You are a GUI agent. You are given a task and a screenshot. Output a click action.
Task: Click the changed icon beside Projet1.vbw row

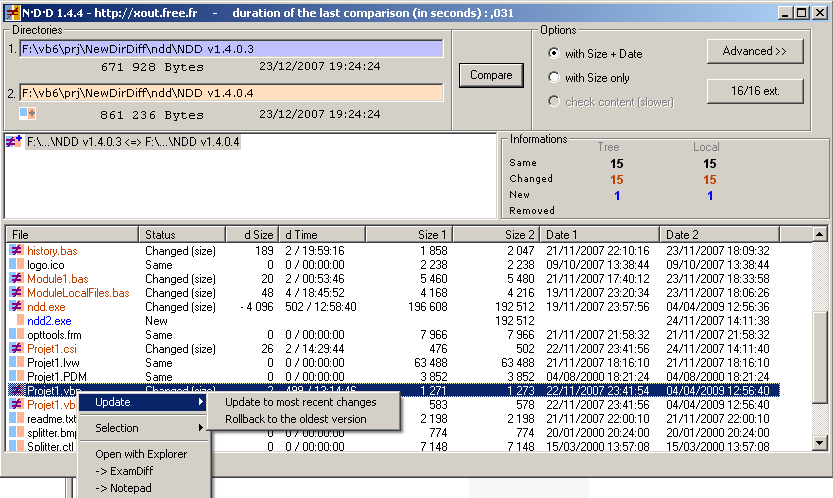16,404
